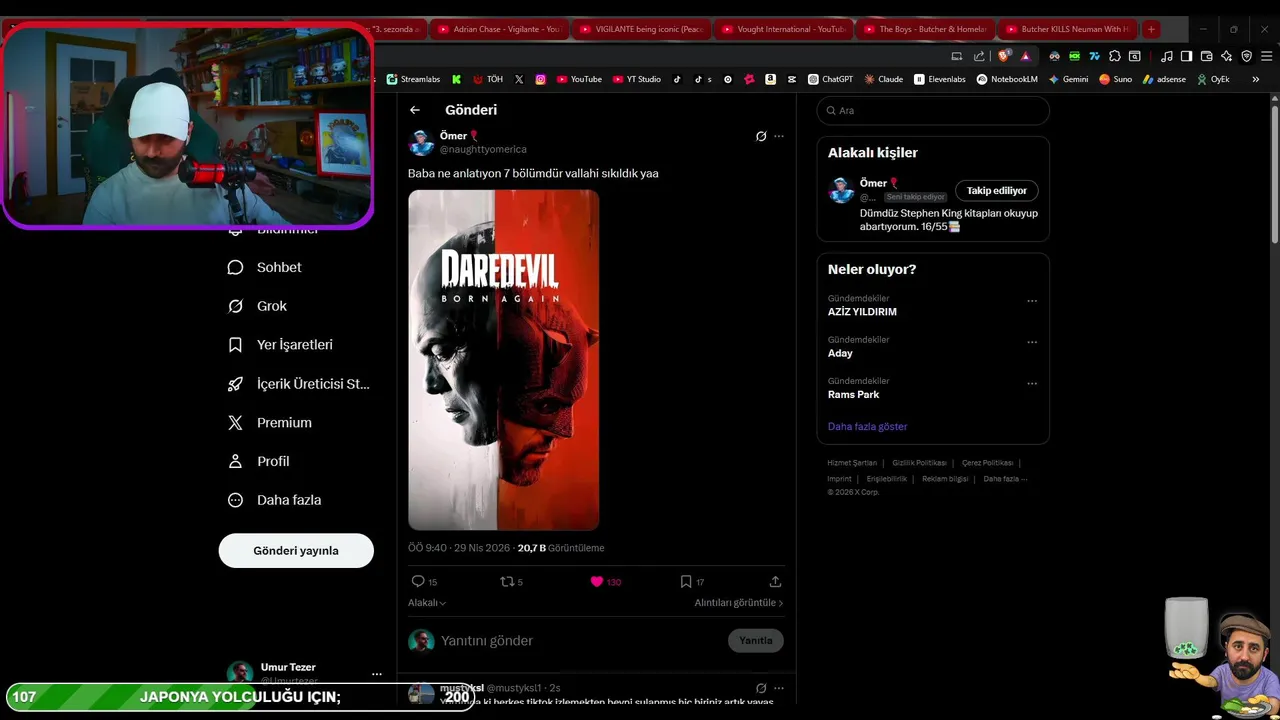Screen dimensions: 1280x720
Task: Switch to Butcher KILLS Neuman tab
Action: (x=1068, y=29)
